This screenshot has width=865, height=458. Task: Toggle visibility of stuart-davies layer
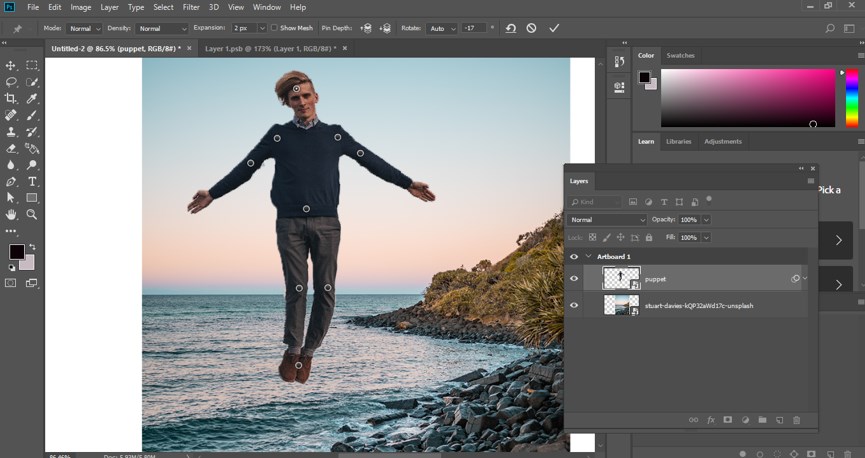(x=574, y=305)
